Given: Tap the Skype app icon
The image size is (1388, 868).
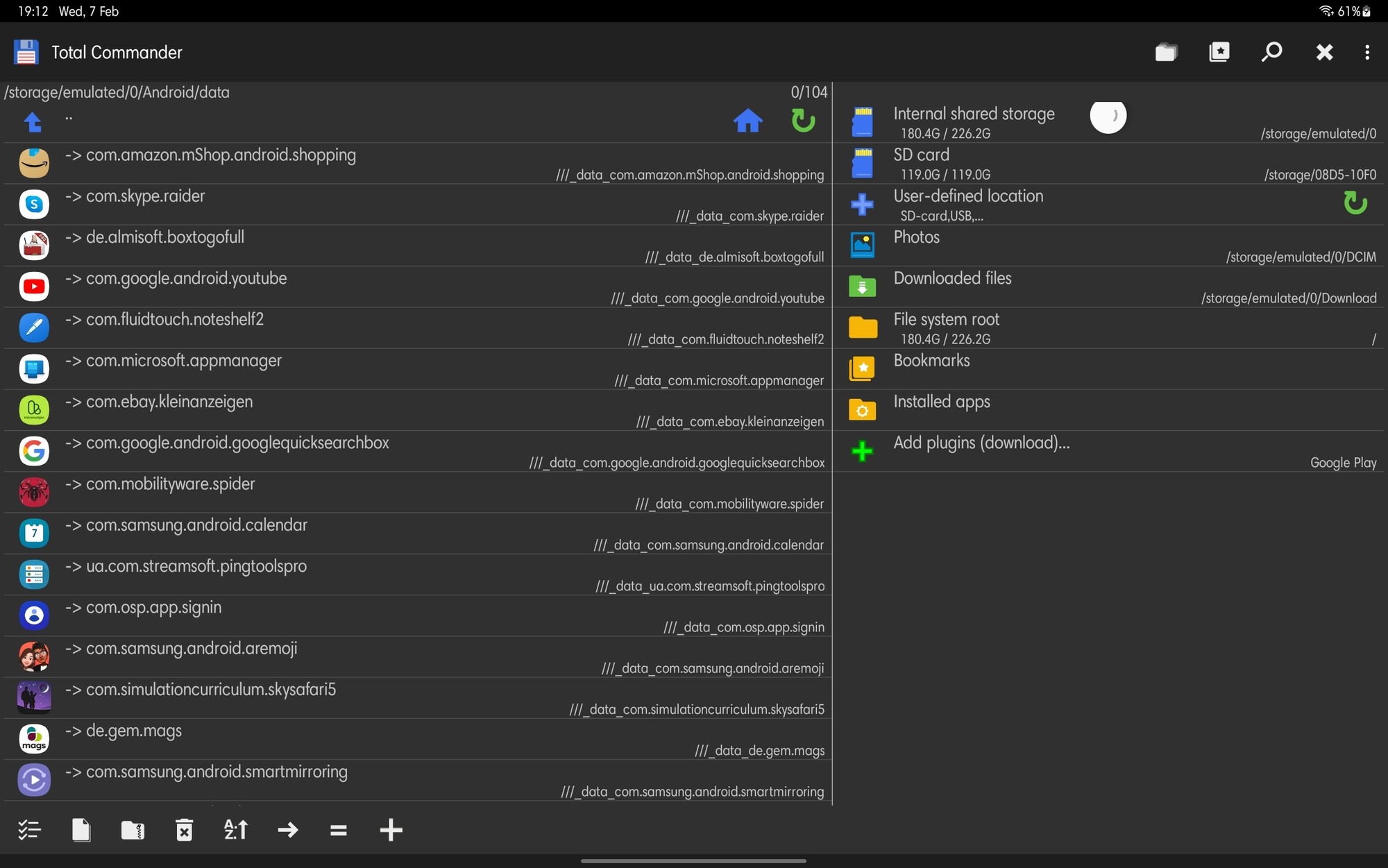Looking at the screenshot, I should click(x=33, y=204).
